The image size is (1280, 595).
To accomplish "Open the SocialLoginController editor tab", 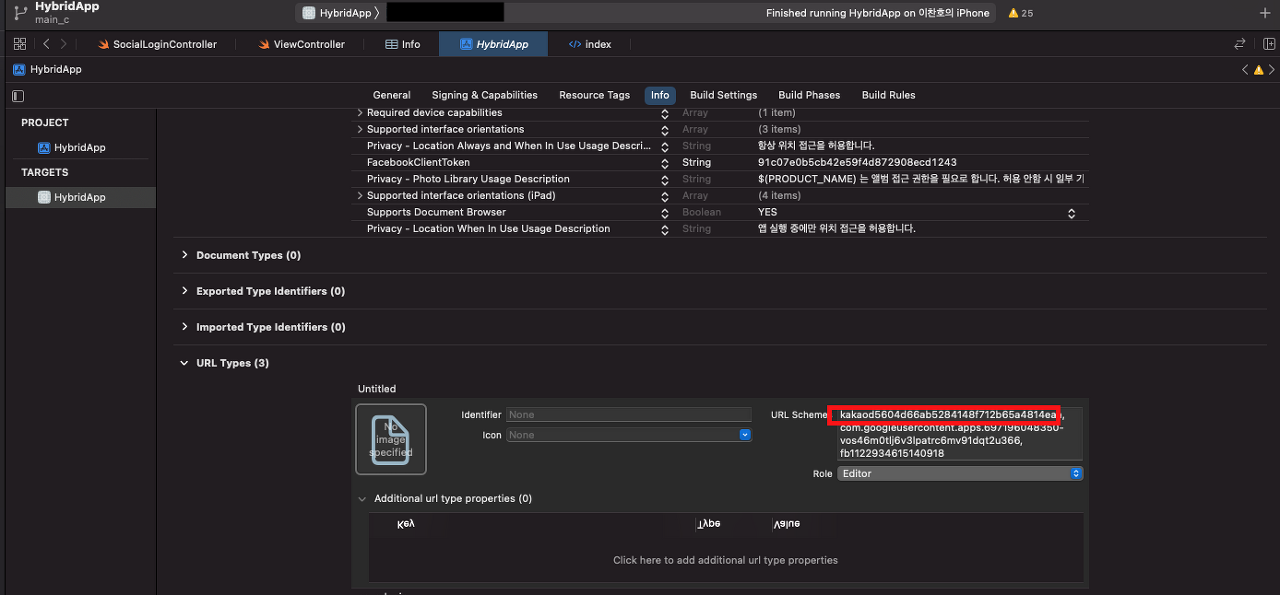I will click(x=157, y=44).
